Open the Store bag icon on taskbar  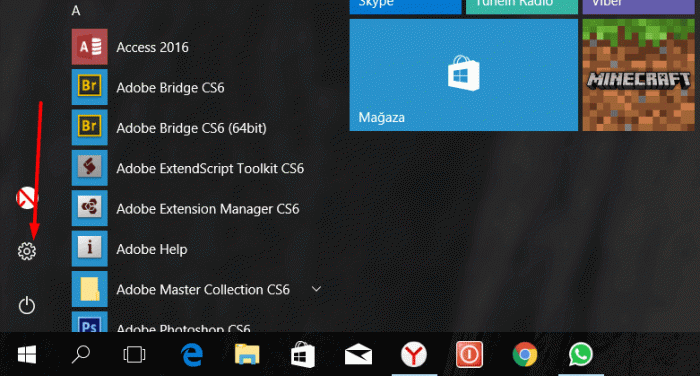click(x=303, y=355)
